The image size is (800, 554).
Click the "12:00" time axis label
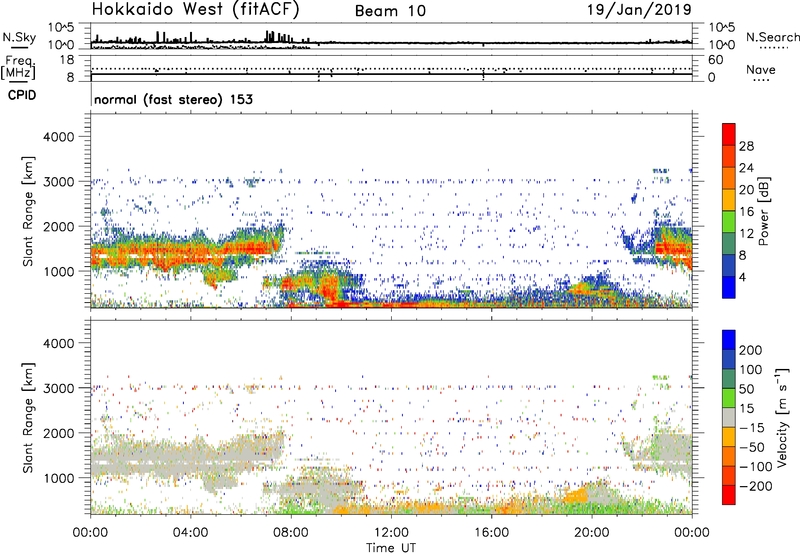(391, 533)
